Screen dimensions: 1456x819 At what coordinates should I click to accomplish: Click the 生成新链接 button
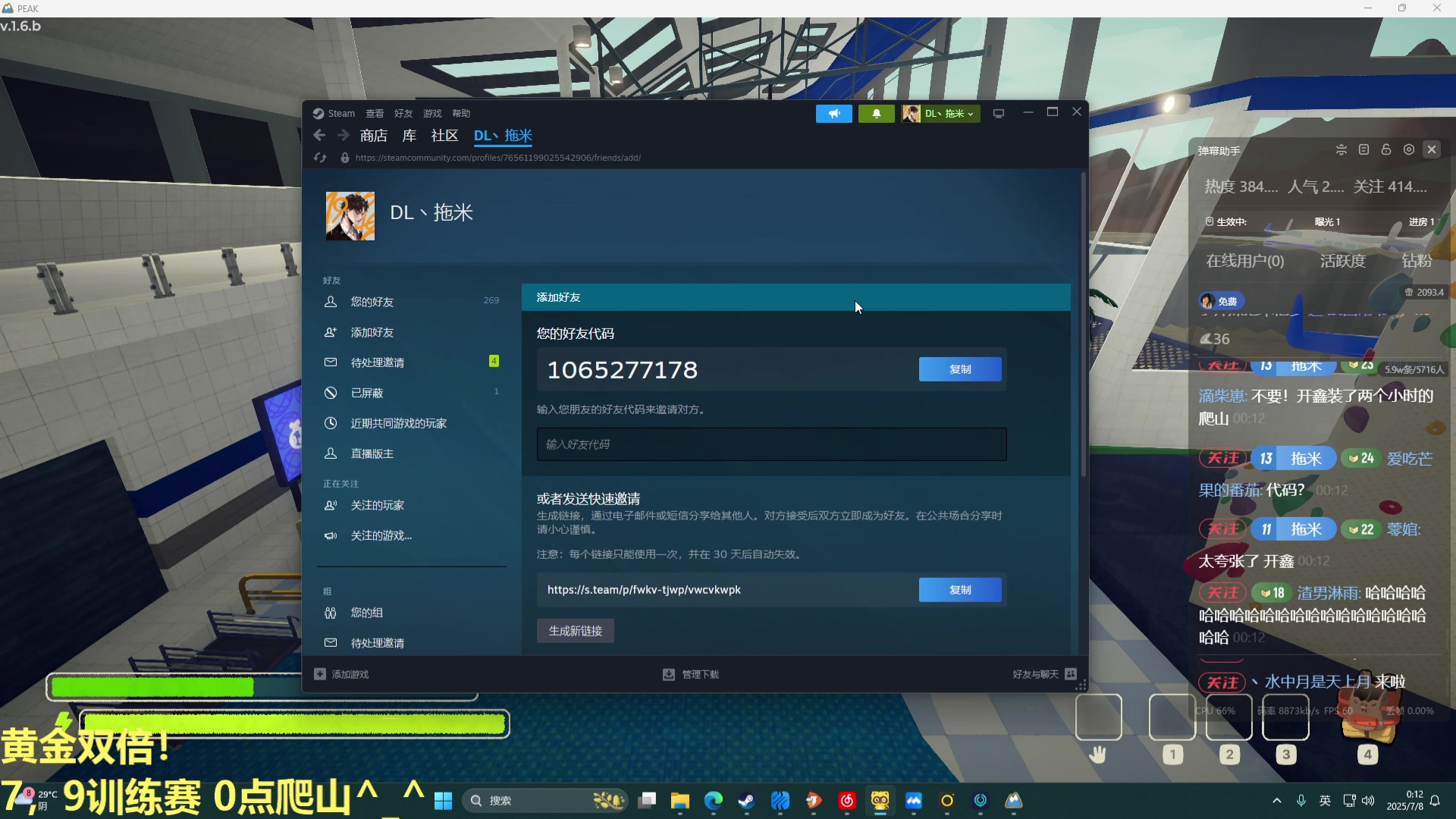[x=576, y=631]
